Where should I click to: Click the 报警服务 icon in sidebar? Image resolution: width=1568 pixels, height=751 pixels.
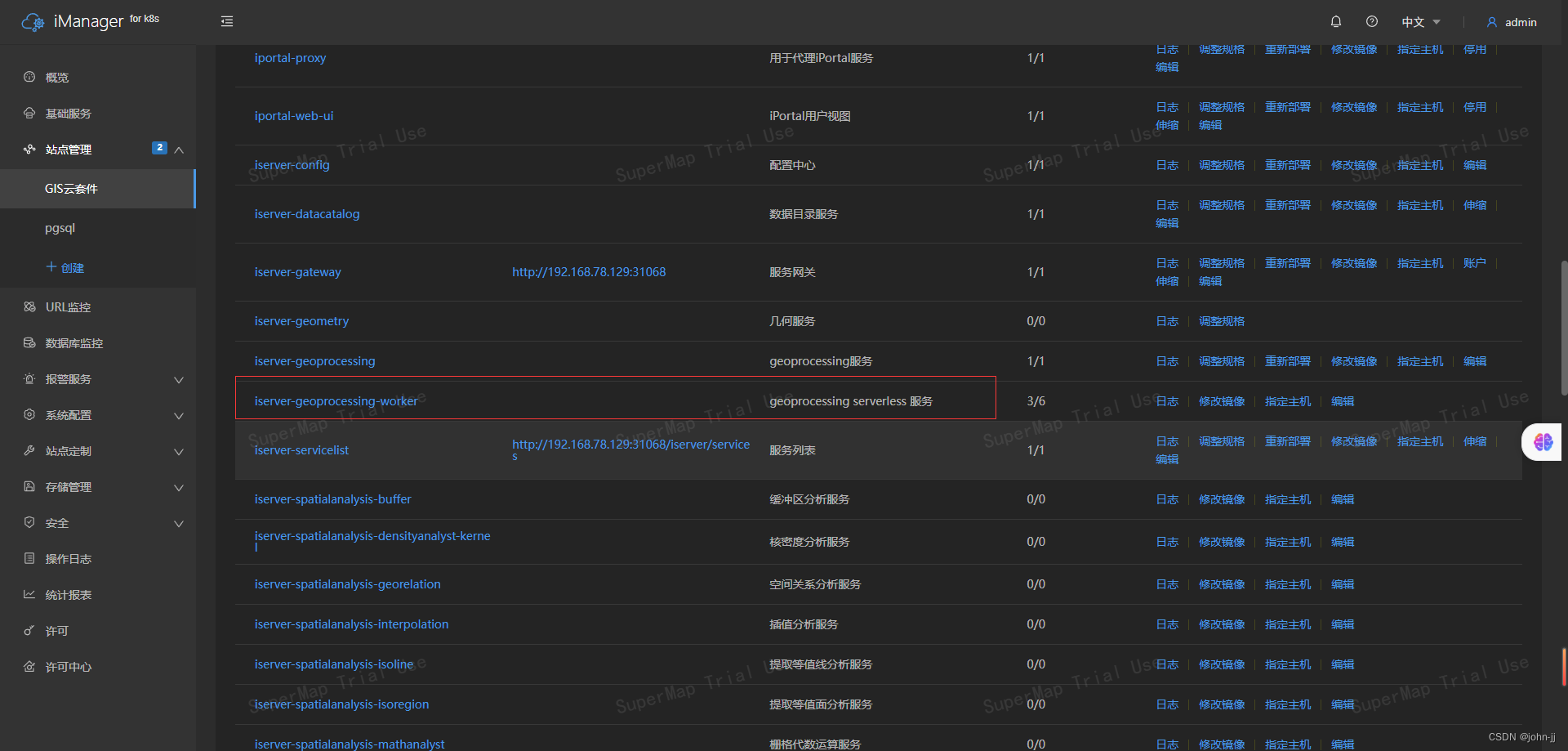[29, 378]
